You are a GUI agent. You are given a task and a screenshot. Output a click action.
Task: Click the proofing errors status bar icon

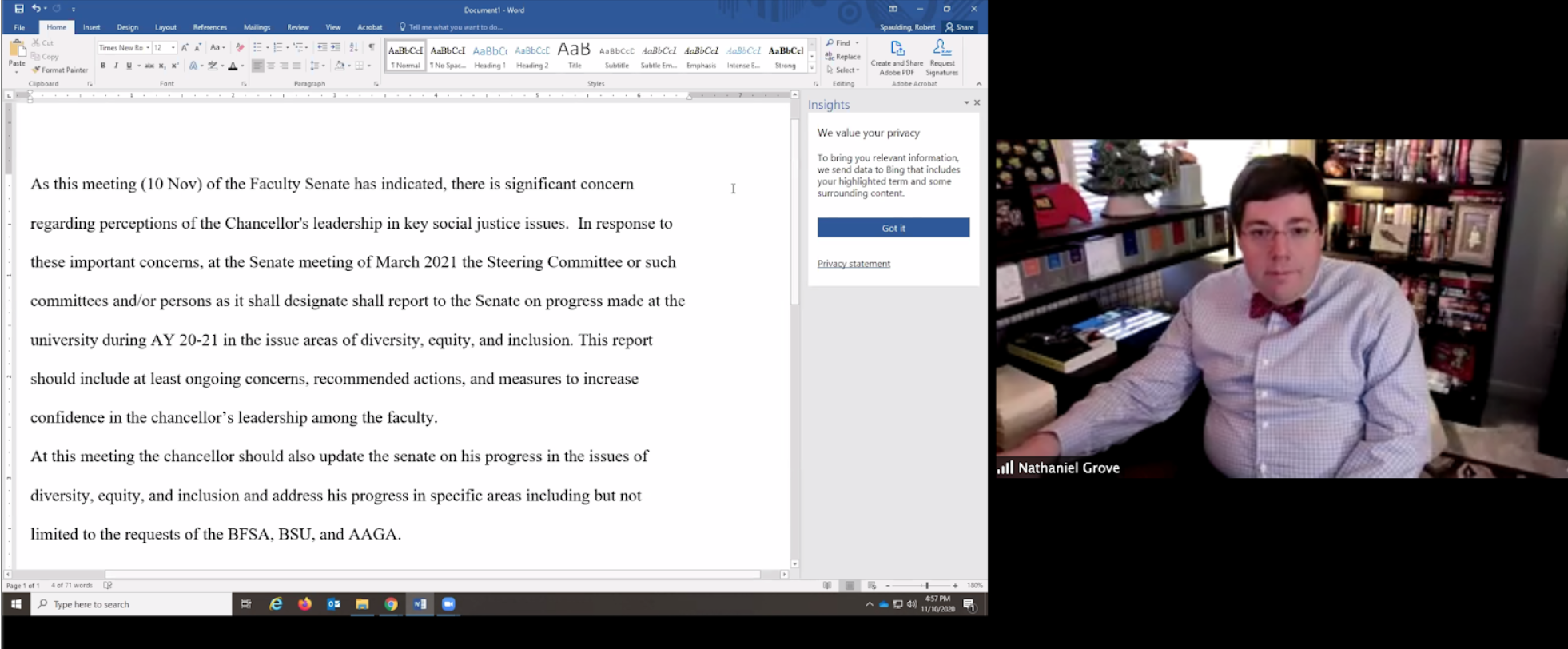pos(108,585)
